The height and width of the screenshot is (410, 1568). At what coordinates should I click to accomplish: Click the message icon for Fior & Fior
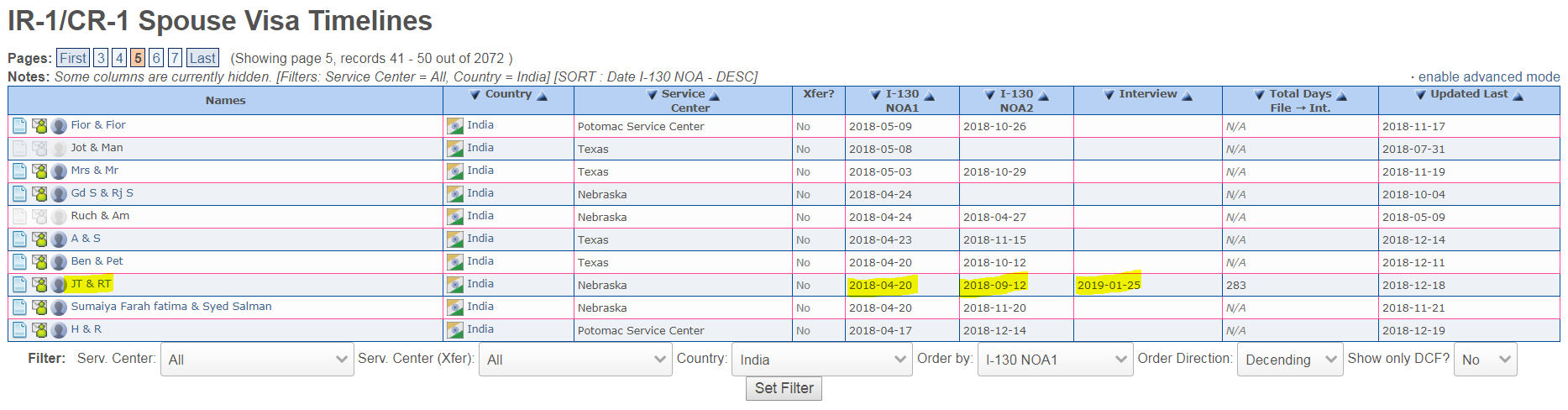pos(39,126)
